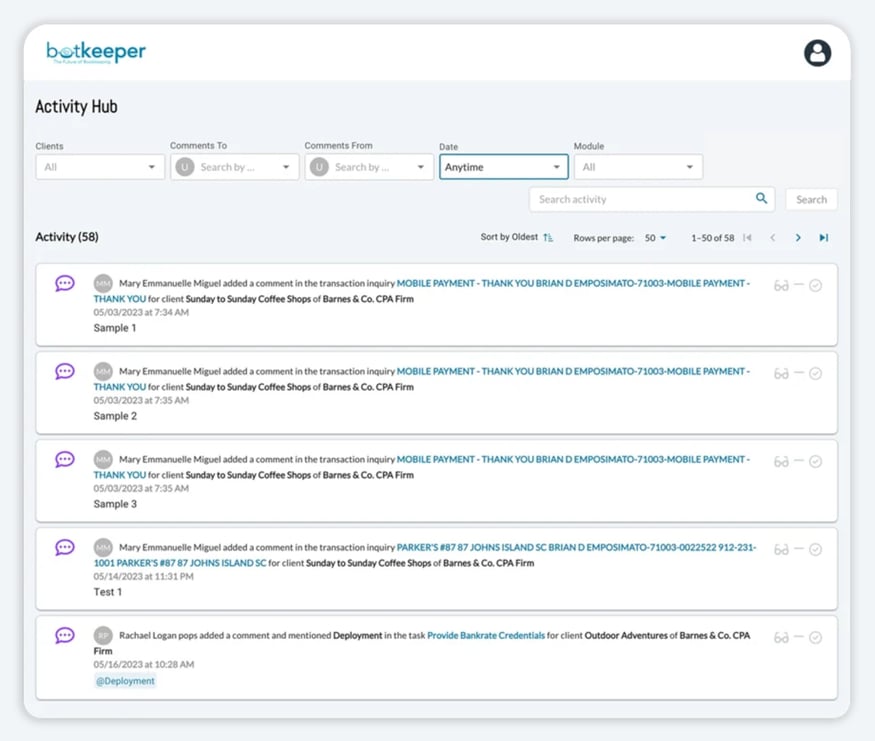Click into the Search activity field
This screenshot has width=875, height=741.
[x=640, y=199]
